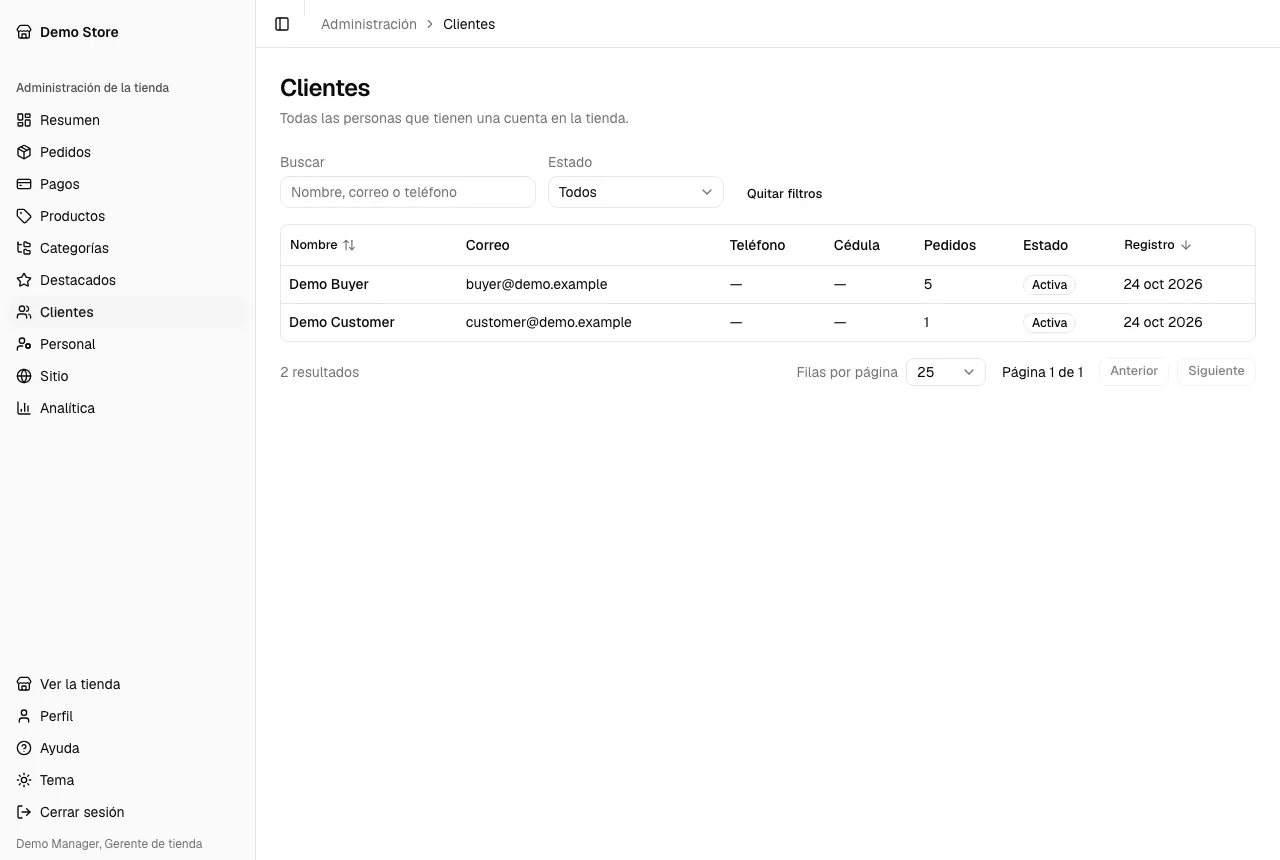
Task: Open the Pagos credit card icon
Action: click(24, 184)
